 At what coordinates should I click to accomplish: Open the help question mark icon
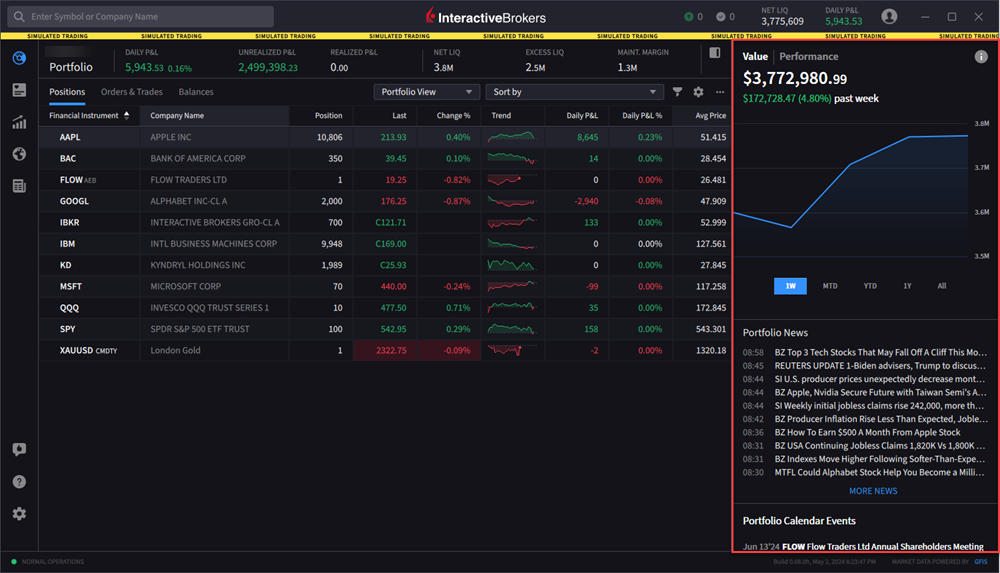tap(19, 482)
